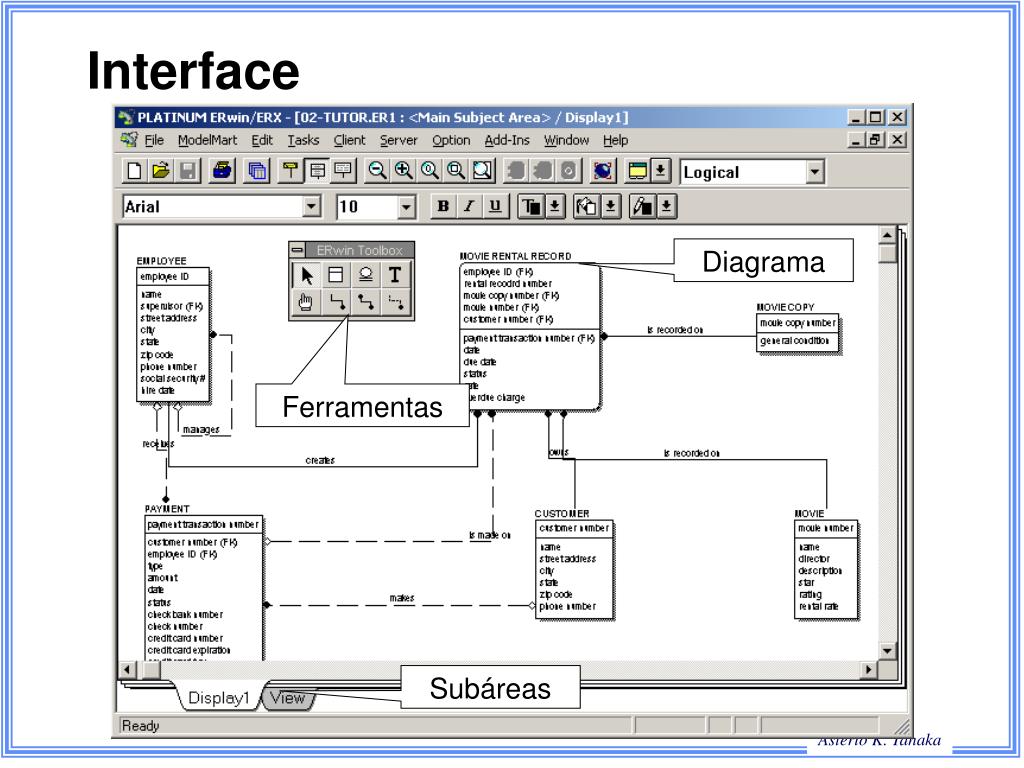Screen dimensions: 1024x768
Task: Open the Tasks menu
Action: click(303, 140)
